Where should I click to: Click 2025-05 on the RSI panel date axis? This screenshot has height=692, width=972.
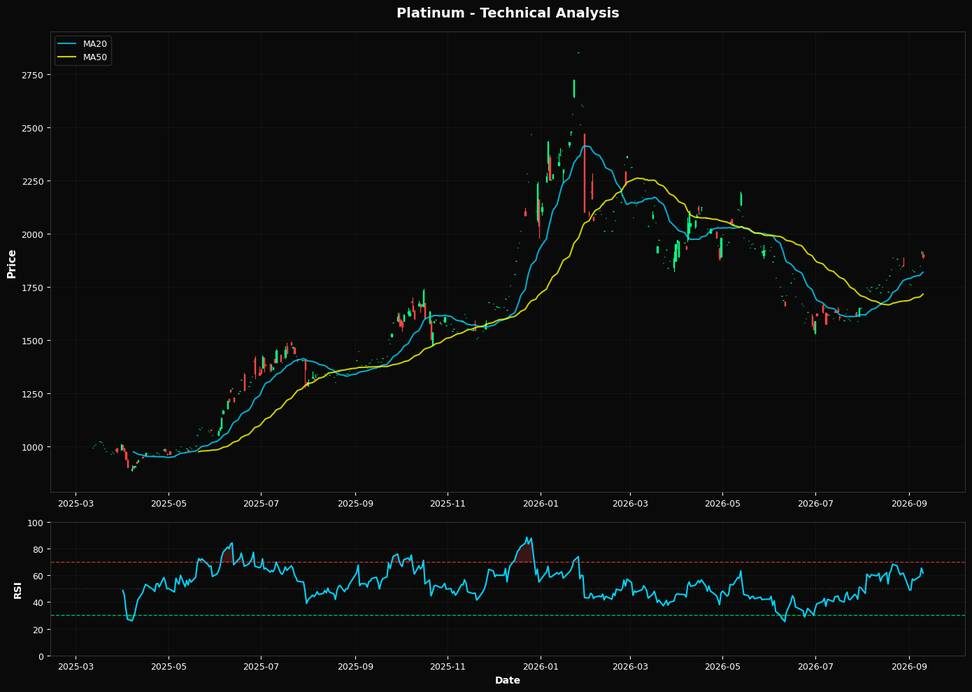click(169, 667)
